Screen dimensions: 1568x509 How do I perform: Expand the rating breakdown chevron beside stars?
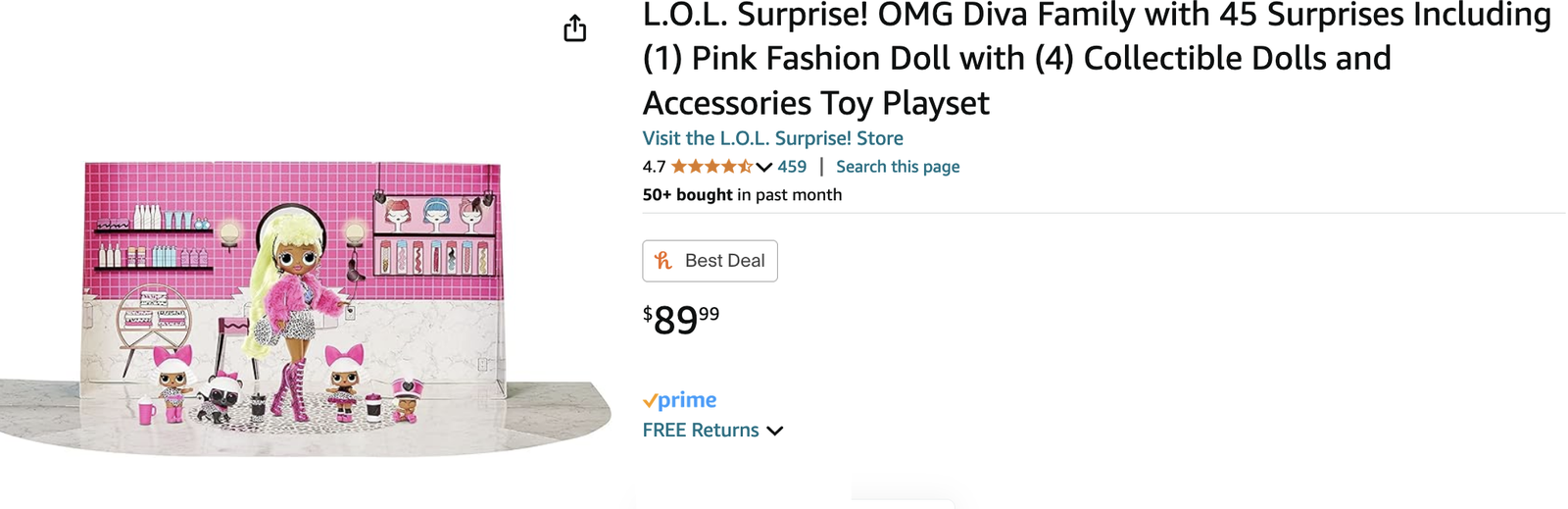pos(764,168)
